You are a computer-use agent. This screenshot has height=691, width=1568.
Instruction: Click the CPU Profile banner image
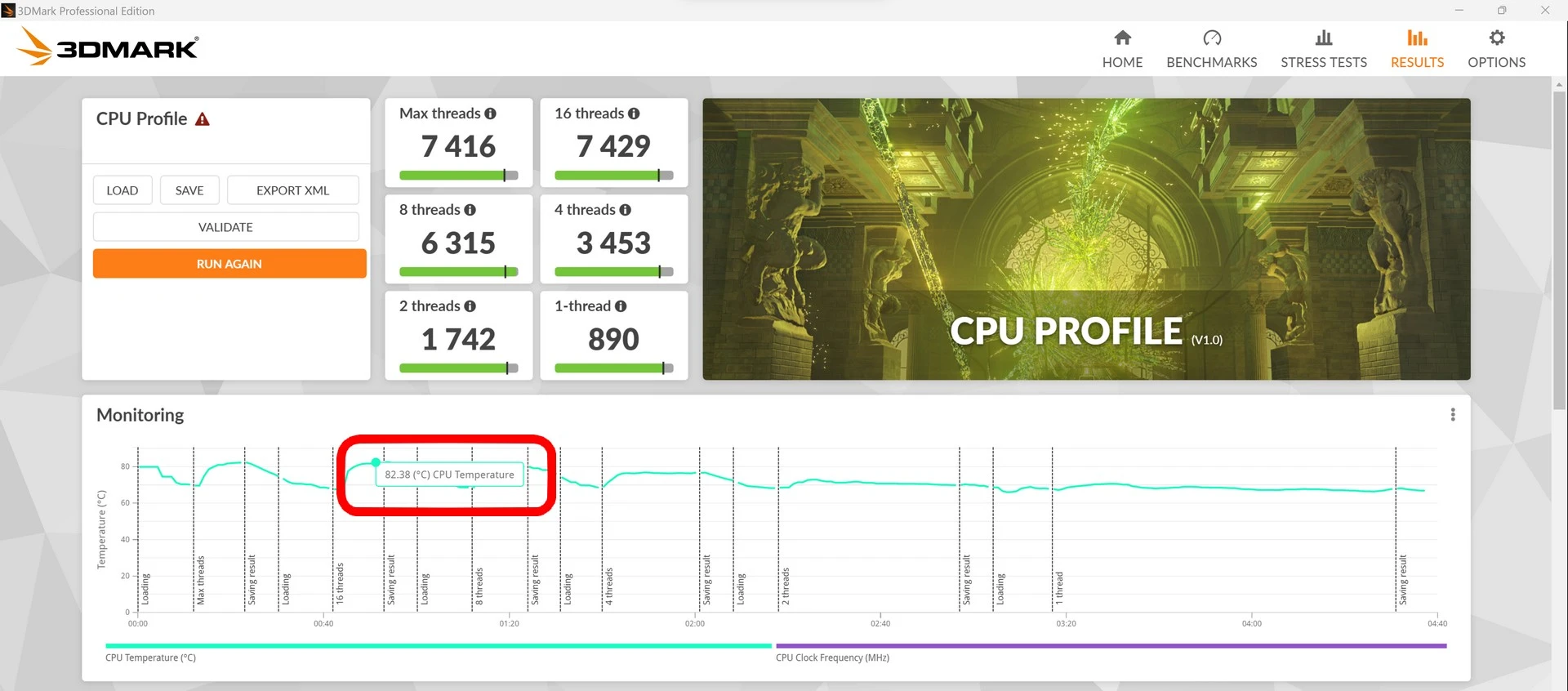[1086, 239]
